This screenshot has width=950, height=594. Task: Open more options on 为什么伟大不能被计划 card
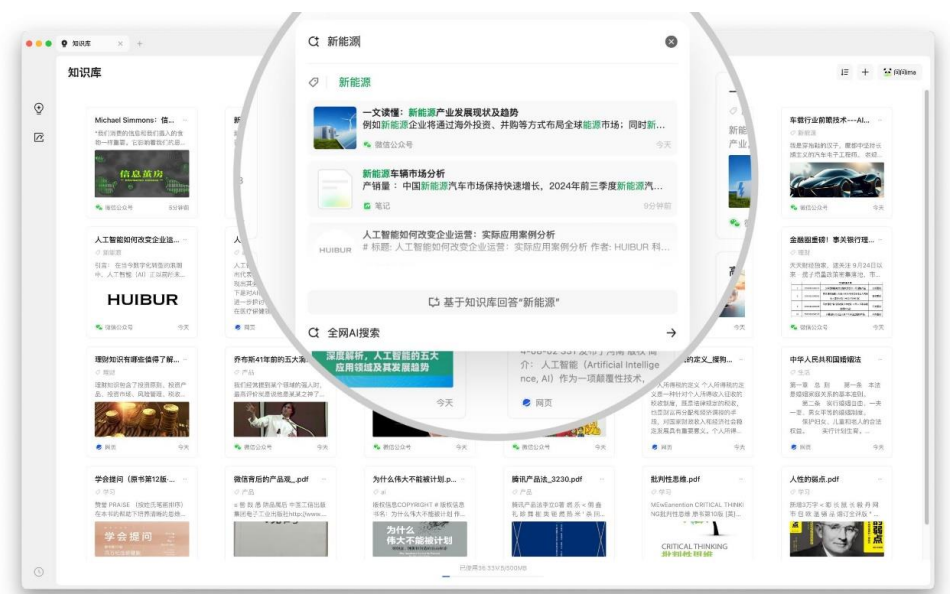click(x=463, y=479)
